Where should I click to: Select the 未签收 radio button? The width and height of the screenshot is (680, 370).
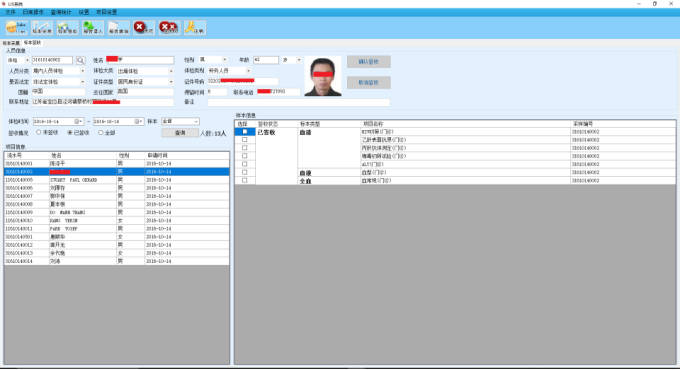coord(39,132)
